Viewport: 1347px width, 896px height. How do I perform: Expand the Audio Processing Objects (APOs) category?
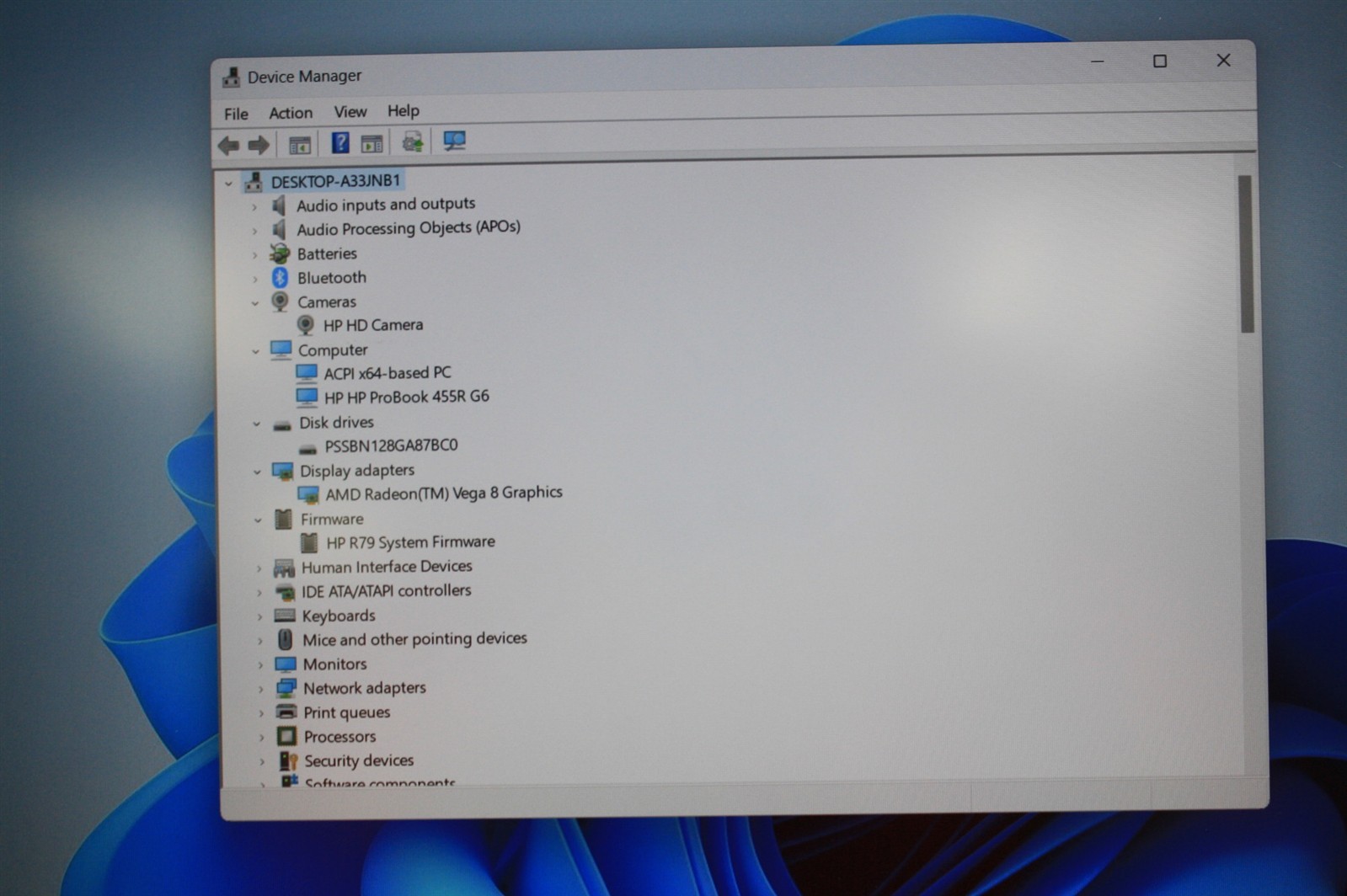tap(254, 231)
